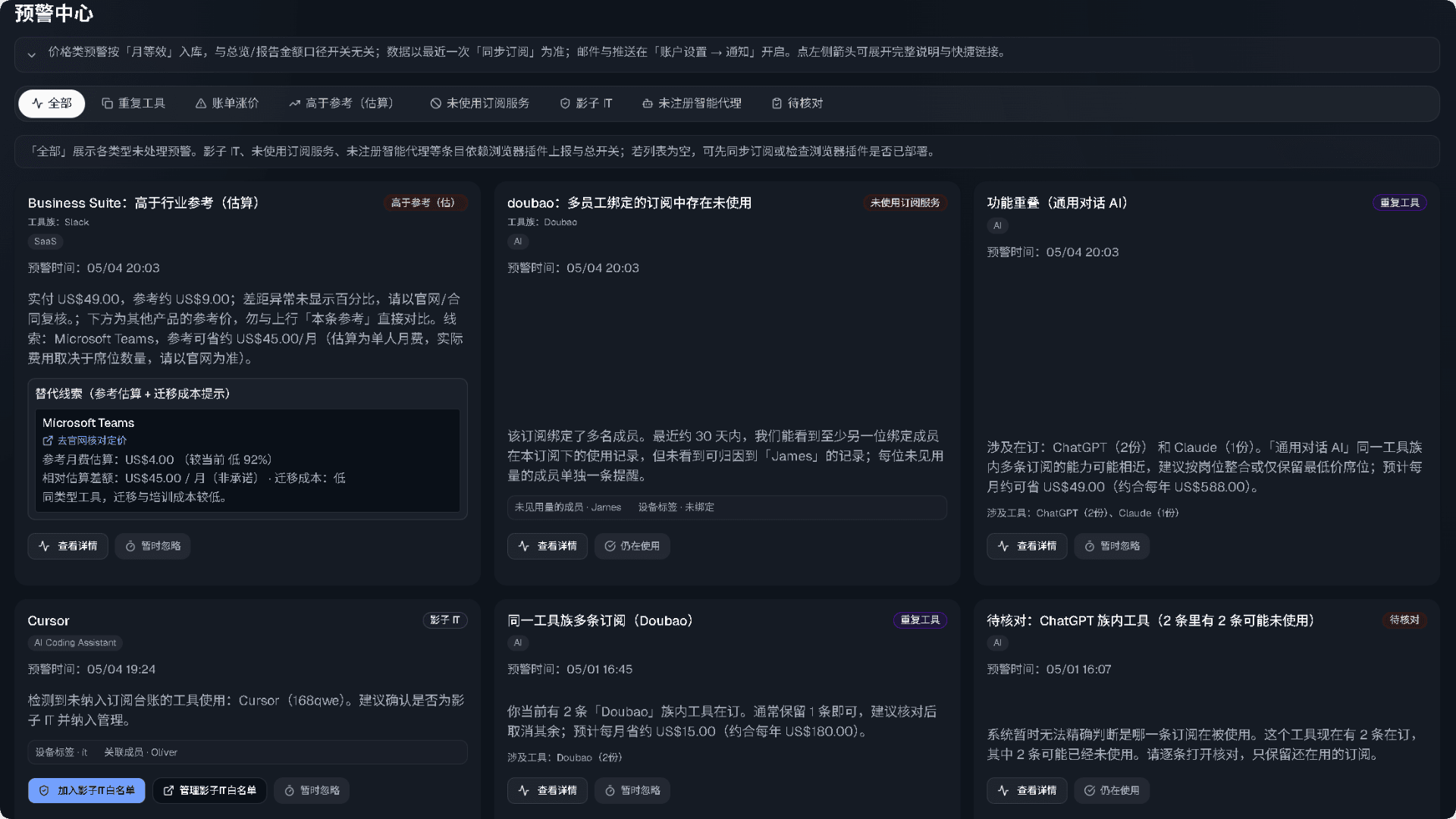Click the 未使用订阅服务 badge on doubao card
This screenshot has height=819, width=1456.
(x=905, y=202)
